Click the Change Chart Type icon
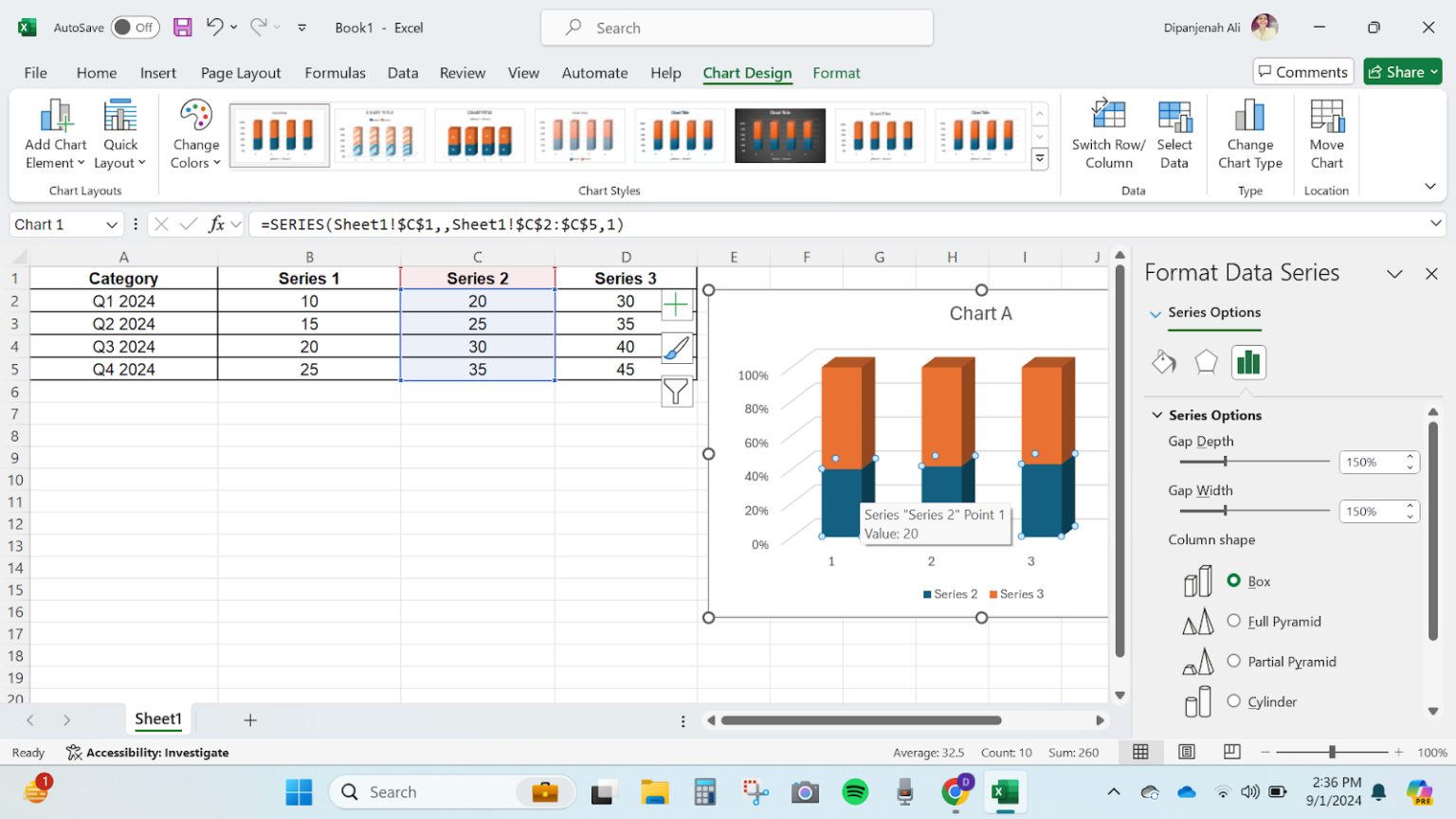1456x819 pixels. [1249, 134]
